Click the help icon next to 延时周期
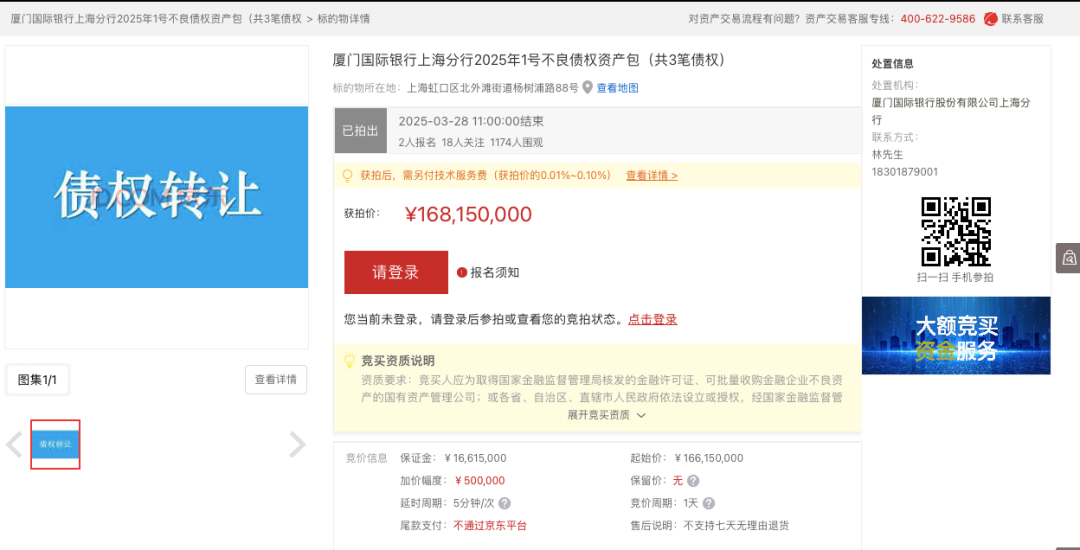The image size is (1080, 550). click(504, 503)
